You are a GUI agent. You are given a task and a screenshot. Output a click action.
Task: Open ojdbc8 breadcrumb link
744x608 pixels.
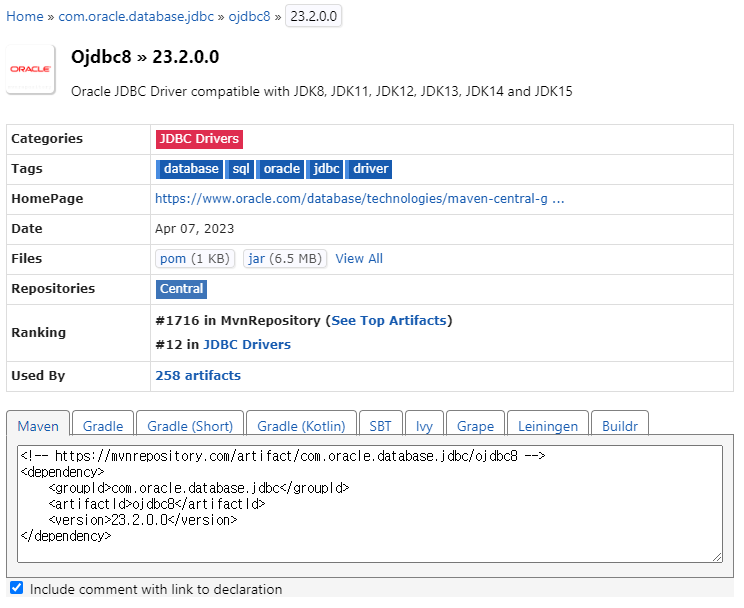click(249, 16)
